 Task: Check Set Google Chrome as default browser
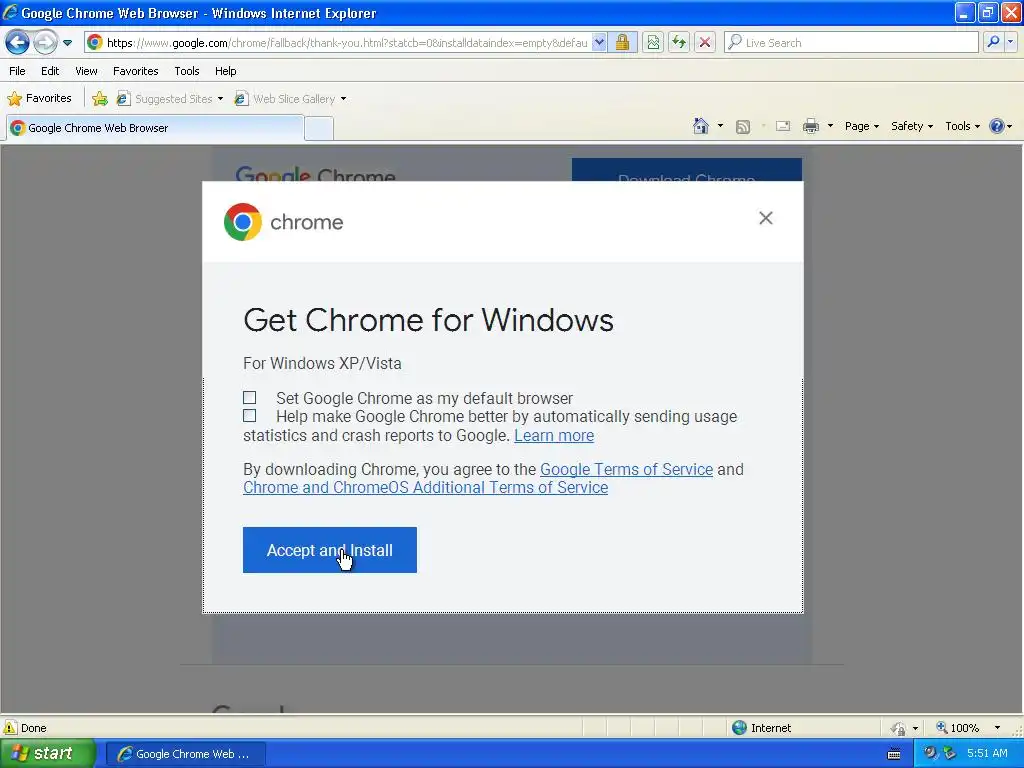(249, 398)
